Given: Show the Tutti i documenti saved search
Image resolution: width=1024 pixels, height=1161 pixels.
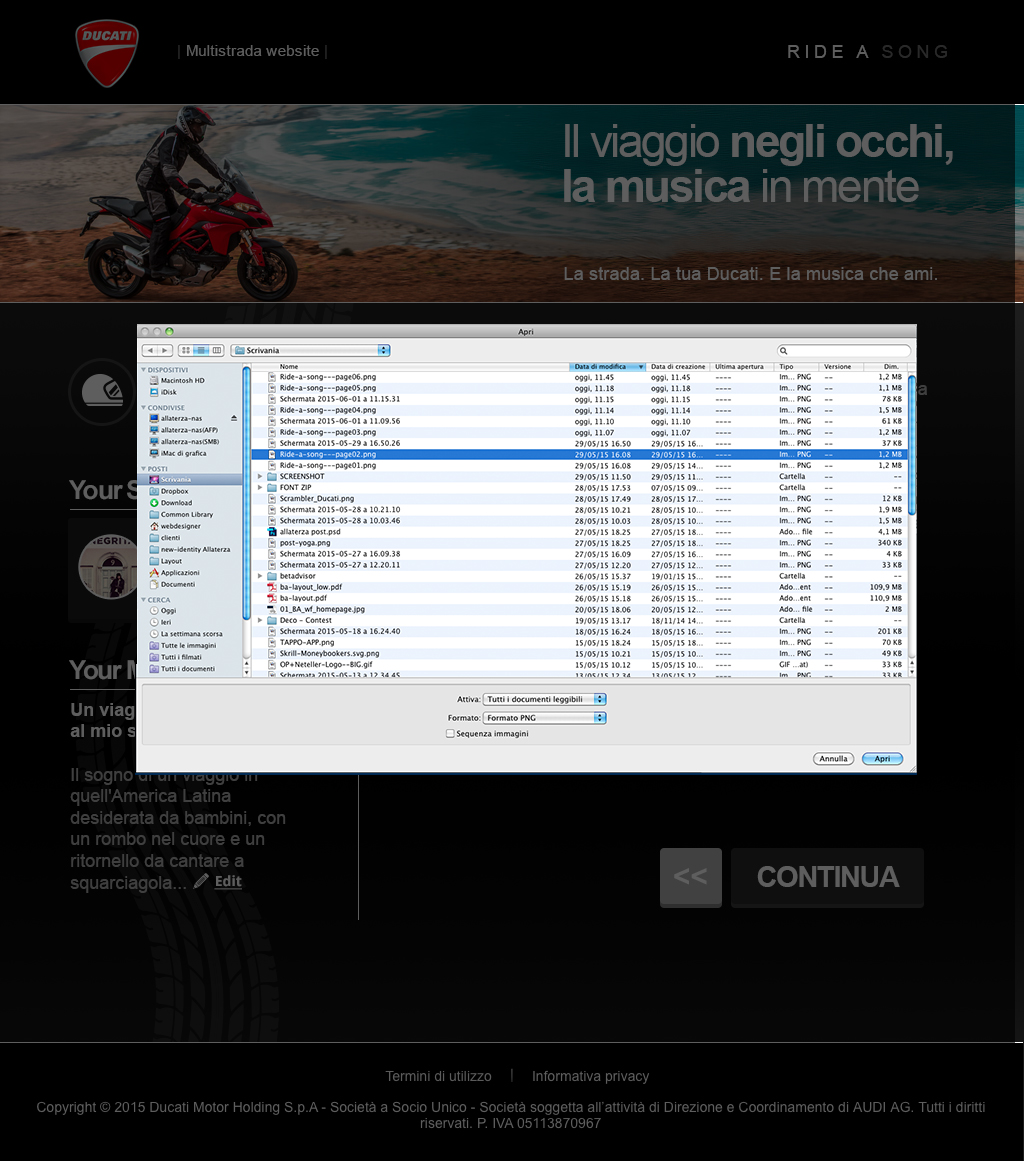Looking at the screenshot, I should point(187,669).
